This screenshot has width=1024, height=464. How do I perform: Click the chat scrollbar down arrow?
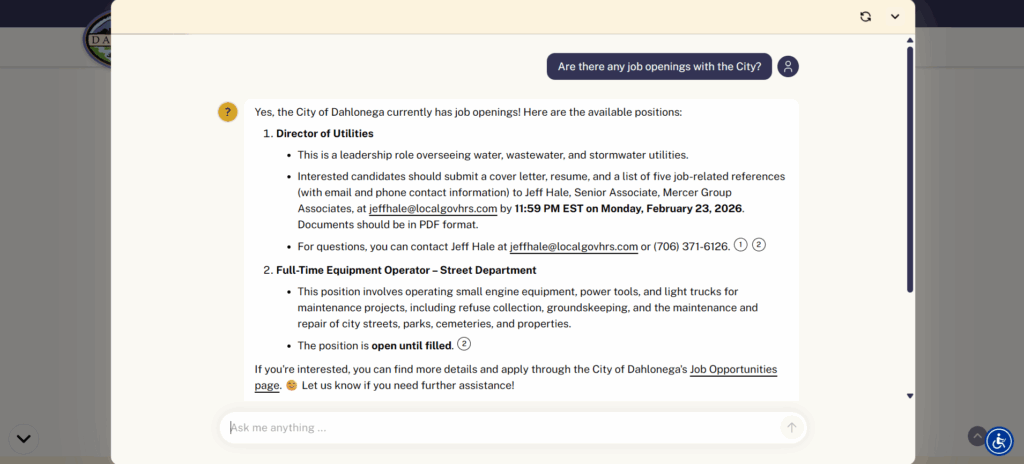click(910, 395)
